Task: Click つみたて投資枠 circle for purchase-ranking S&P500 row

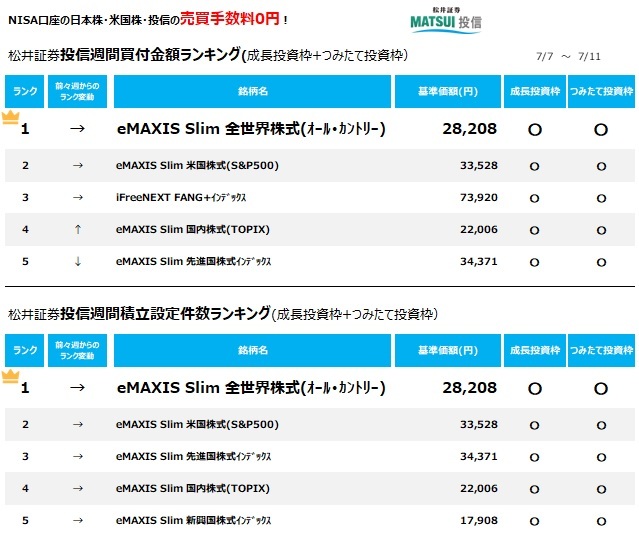Action: click(x=601, y=166)
